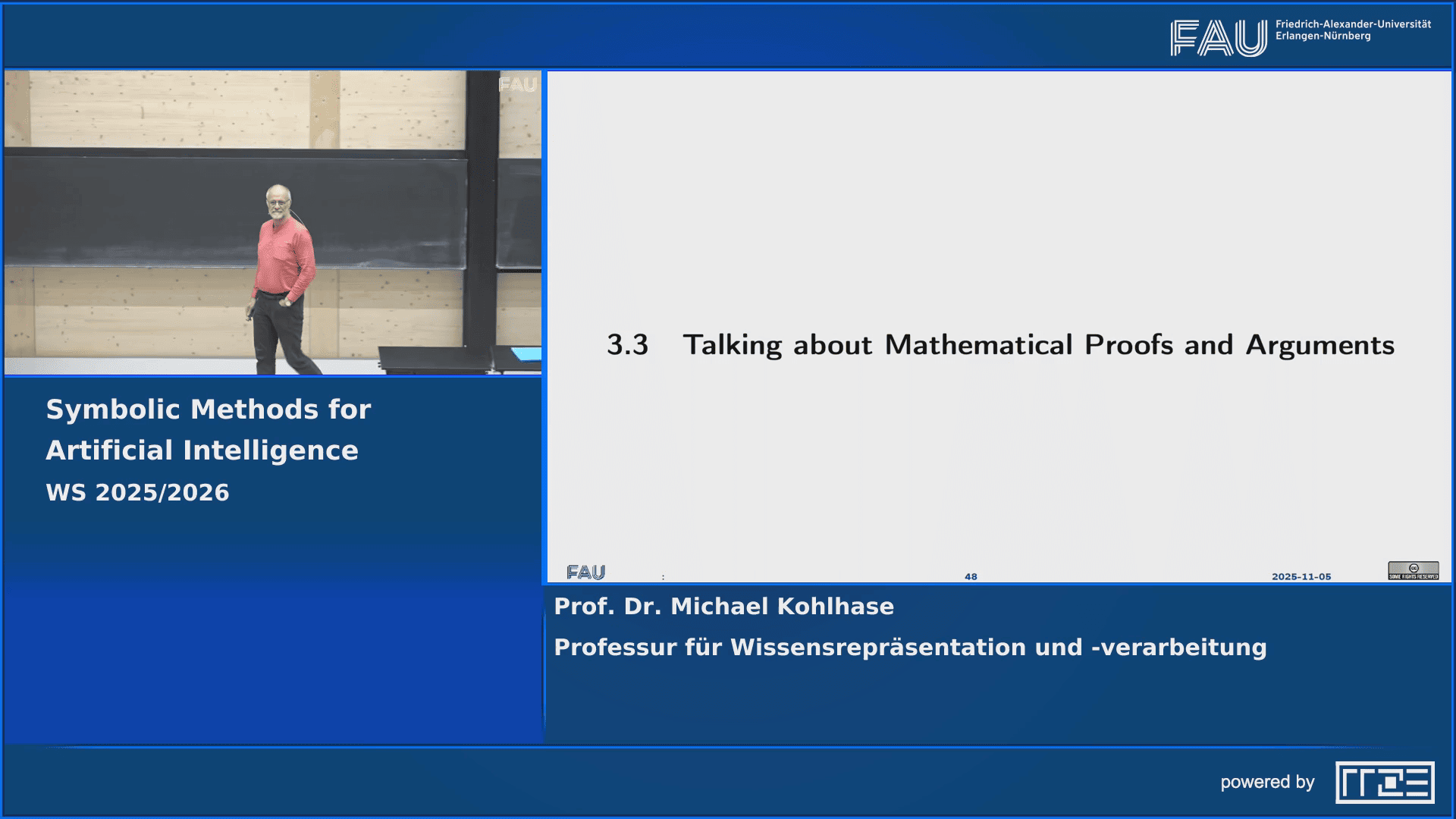Click the FAU logo in the top banner
Image resolution: width=1456 pixels, height=819 pixels.
(1213, 35)
